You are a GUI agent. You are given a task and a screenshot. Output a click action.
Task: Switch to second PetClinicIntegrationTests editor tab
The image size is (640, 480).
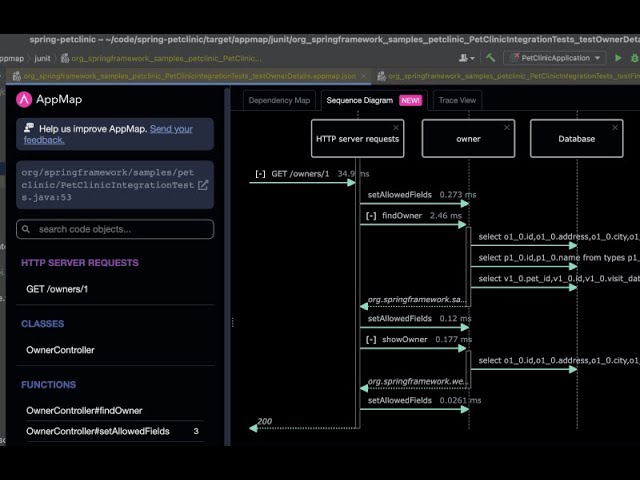(x=506, y=76)
